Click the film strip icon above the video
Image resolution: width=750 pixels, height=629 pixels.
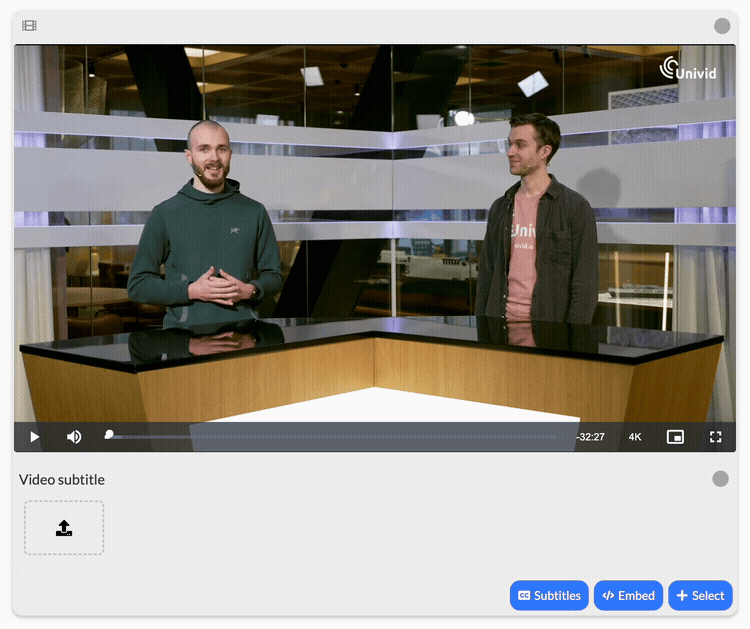click(29, 26)
